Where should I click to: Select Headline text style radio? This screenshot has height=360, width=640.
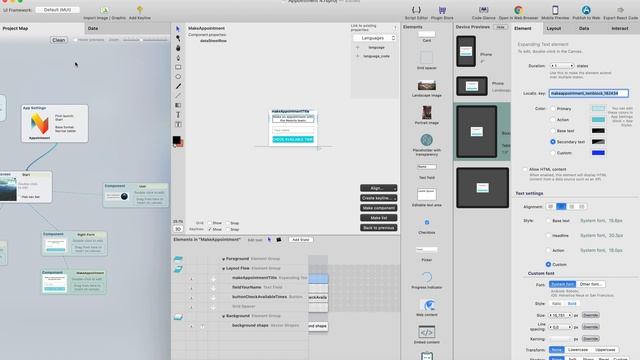coord(548,236)
